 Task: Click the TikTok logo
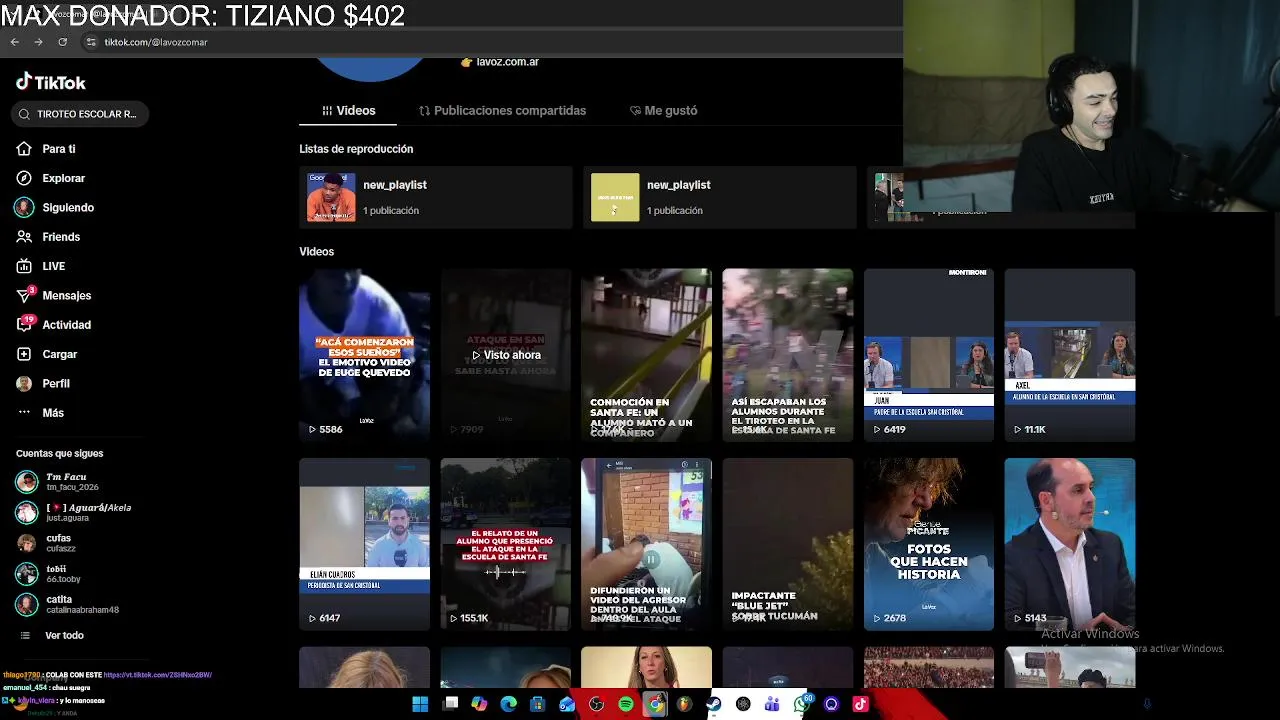click(51, 82)
